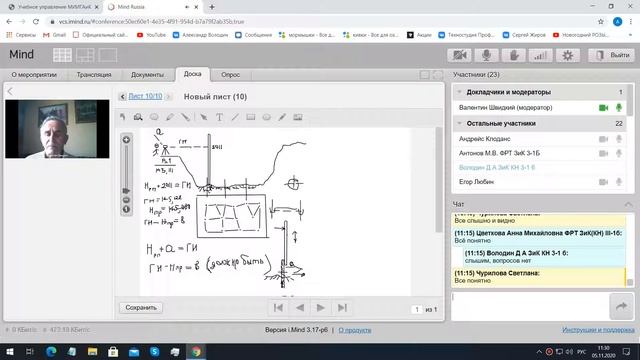The height and width of the screenshot is (360, 640).
Task: Toggle the microphone button in the Mind header
Action: [x=486, y=55]
